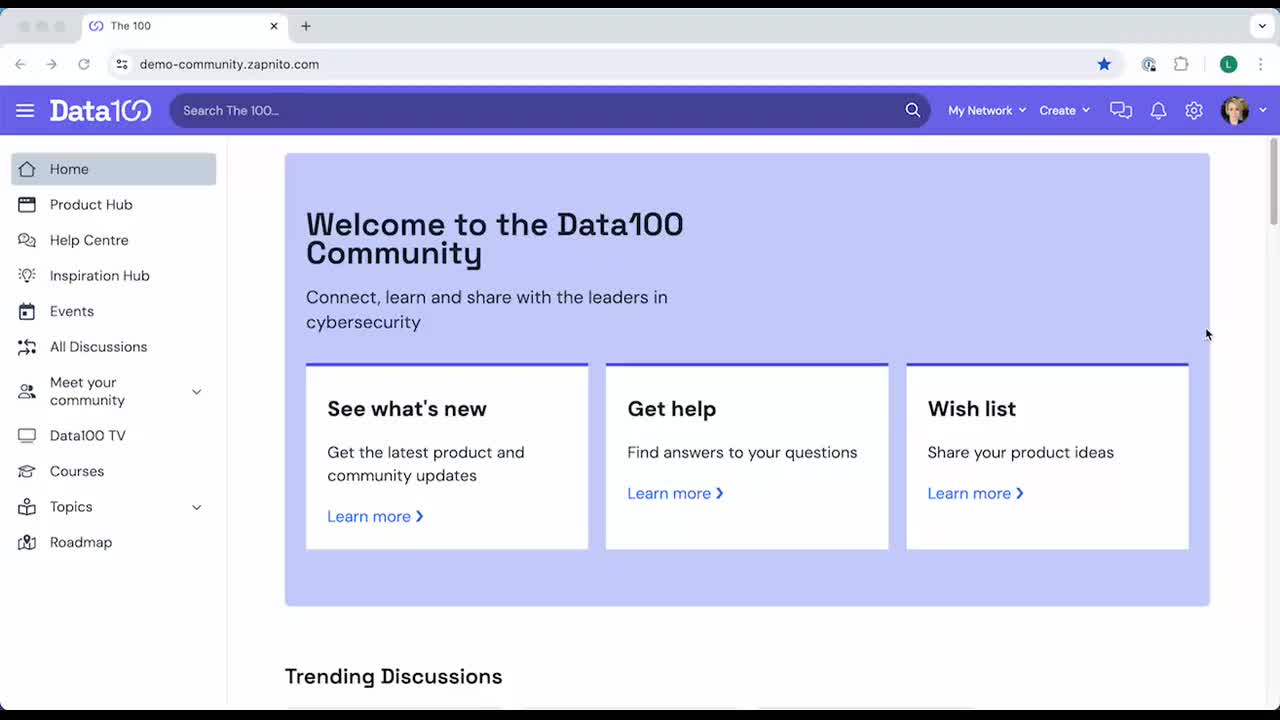The height and width of the screenshot is (720, 1280).
Task: Click Learn more under Wish list
Action: click(975, 493)
